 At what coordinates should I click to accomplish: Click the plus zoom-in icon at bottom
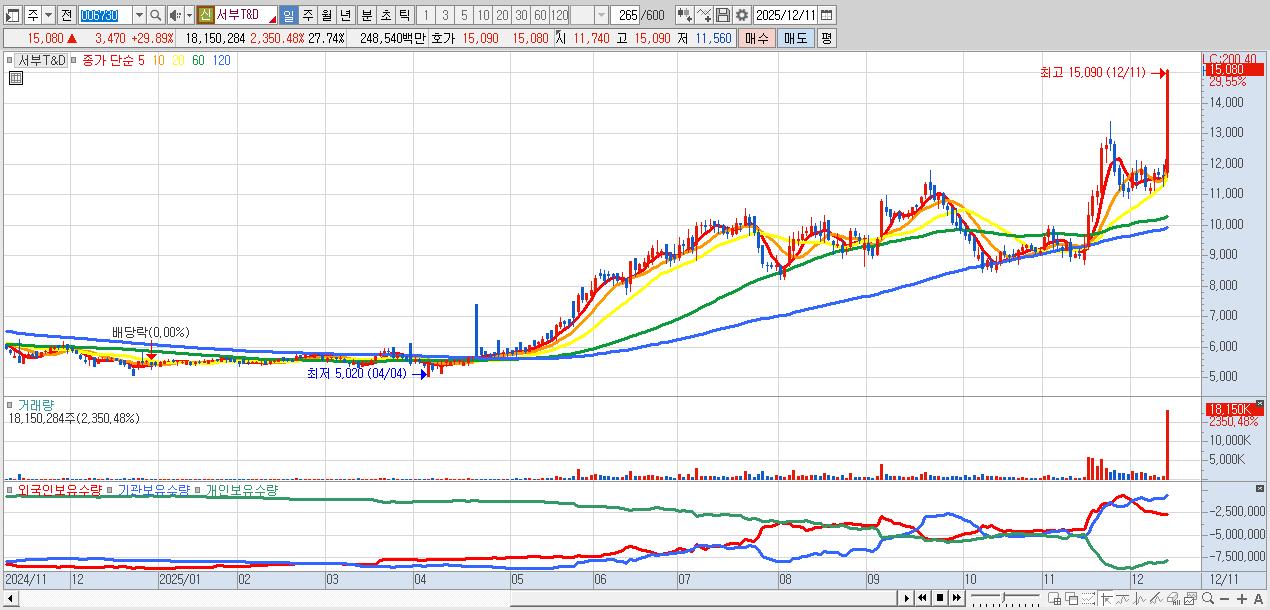1242,598
